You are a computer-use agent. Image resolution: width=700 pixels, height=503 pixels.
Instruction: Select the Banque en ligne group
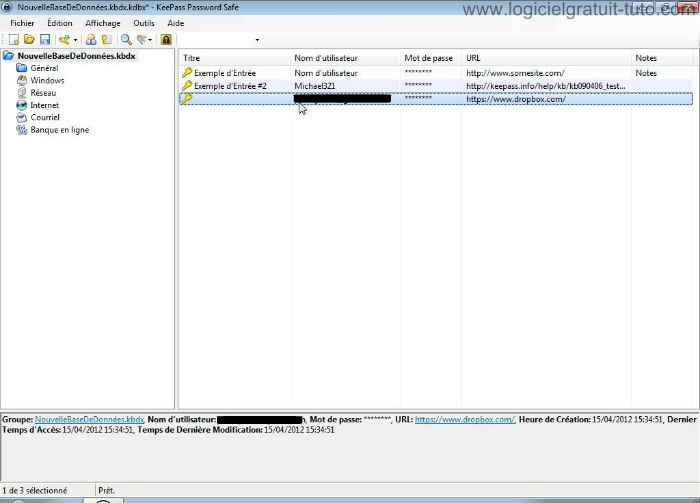tap(60, 130)
